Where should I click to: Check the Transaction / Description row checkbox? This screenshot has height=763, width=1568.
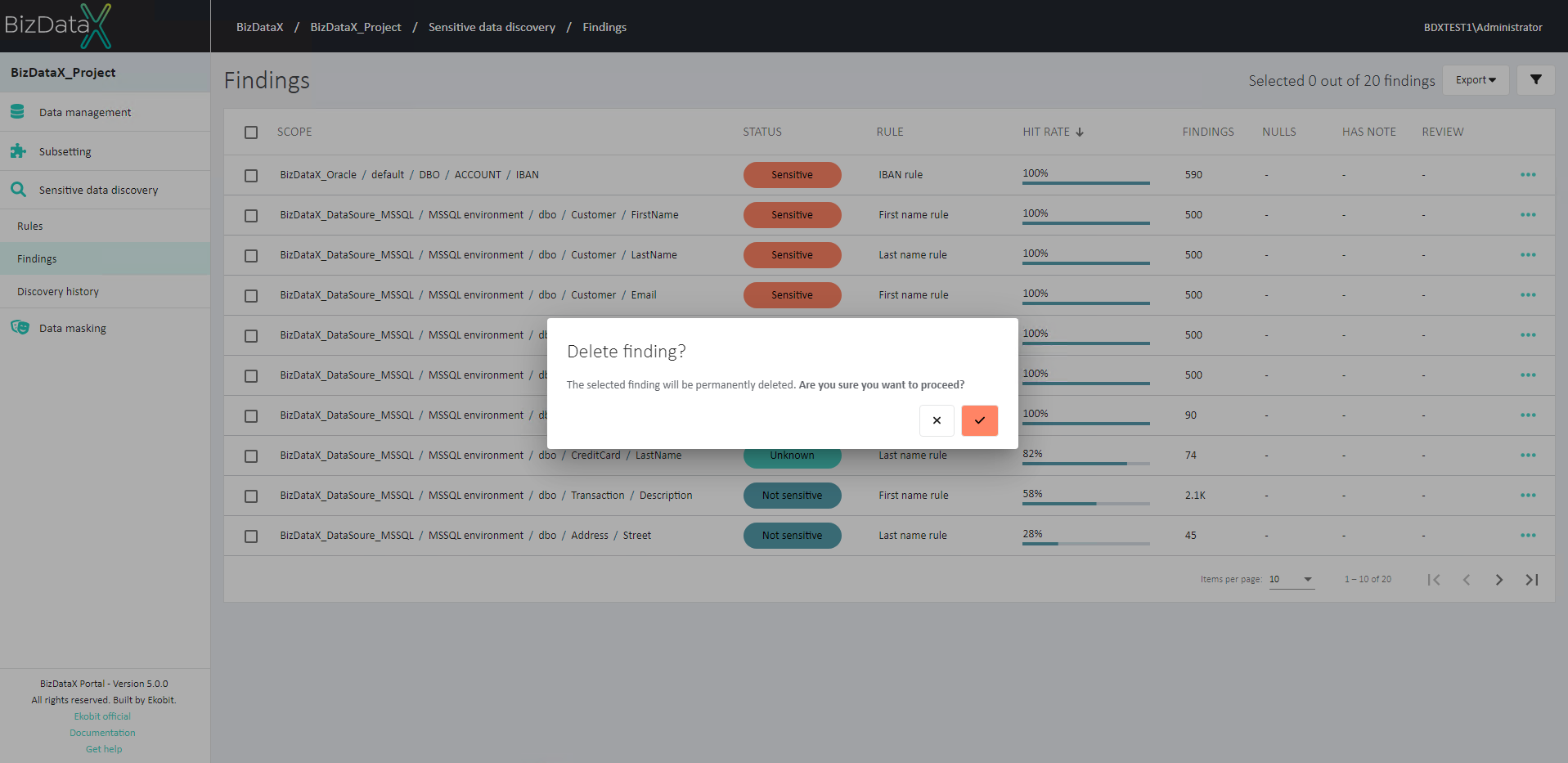pos(251,496)
